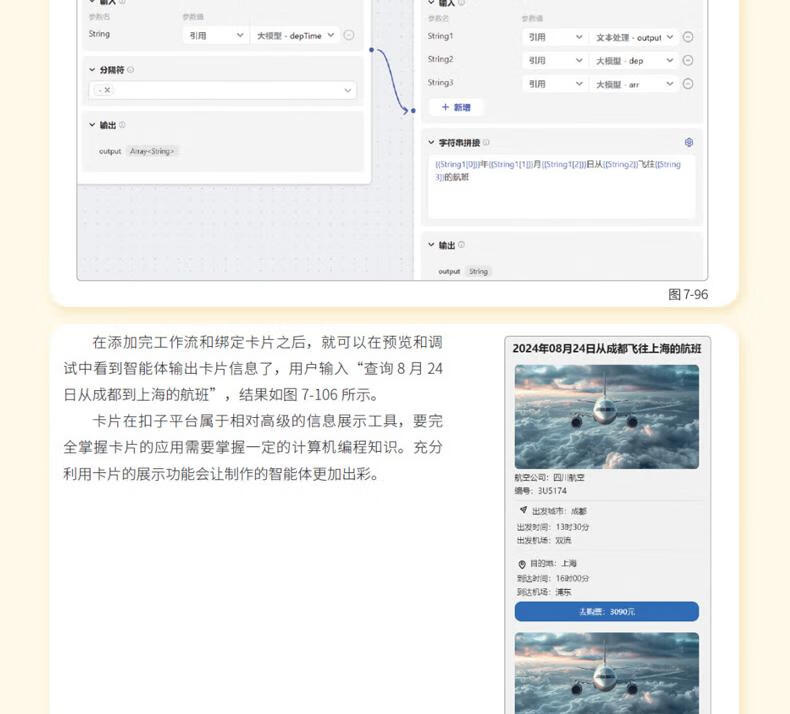The height and width of the screenshot is (714, 790).
Task: Show the info tooltip next to 字符串拼接
Action: (x=486, y=143)
